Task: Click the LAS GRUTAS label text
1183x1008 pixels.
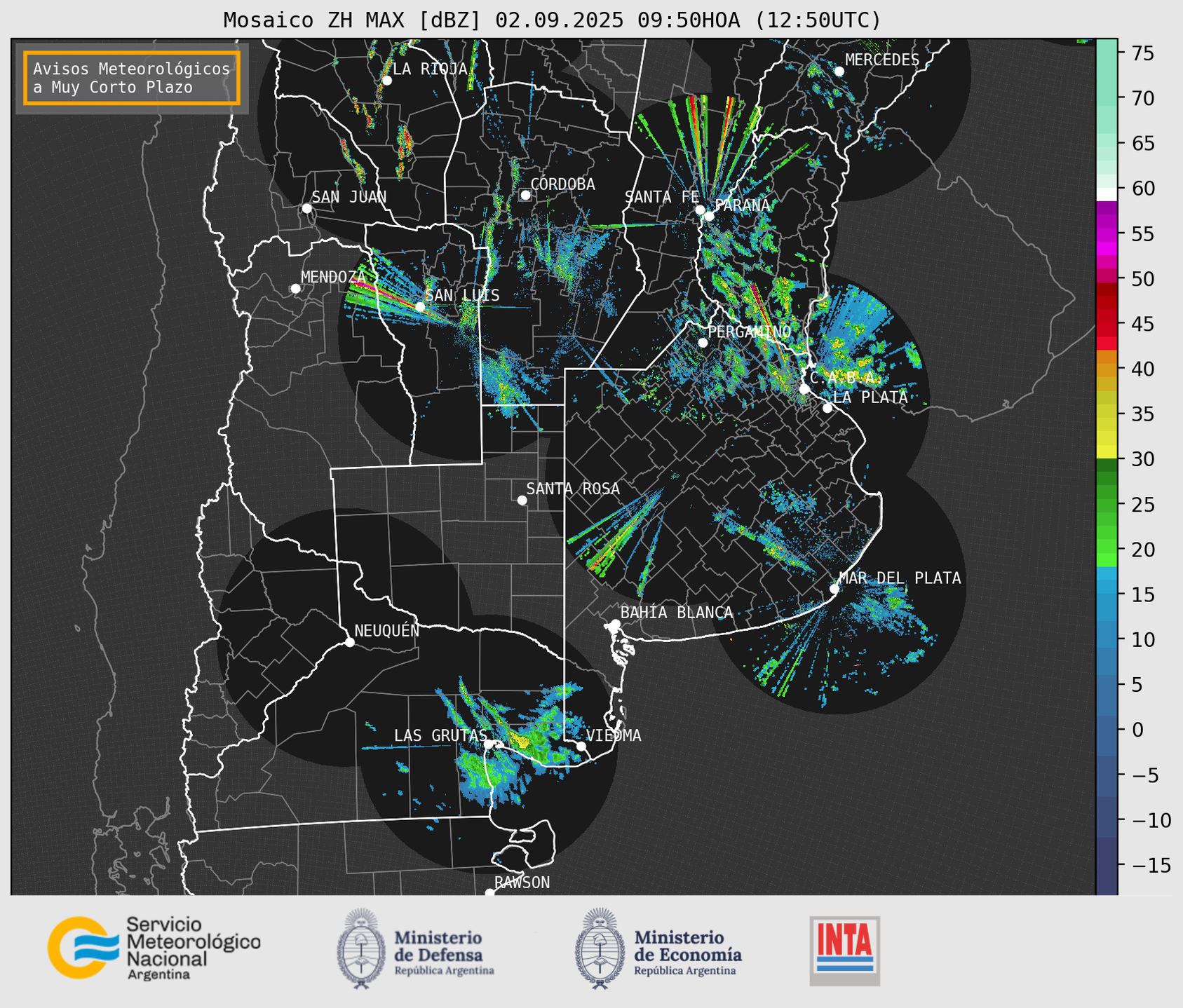Action: (x=440, y=735)
